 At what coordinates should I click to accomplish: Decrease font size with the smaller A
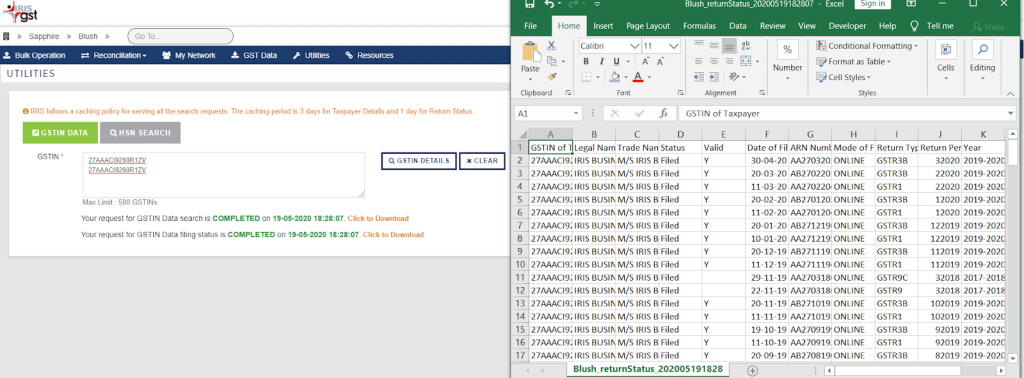coord(660,61)
